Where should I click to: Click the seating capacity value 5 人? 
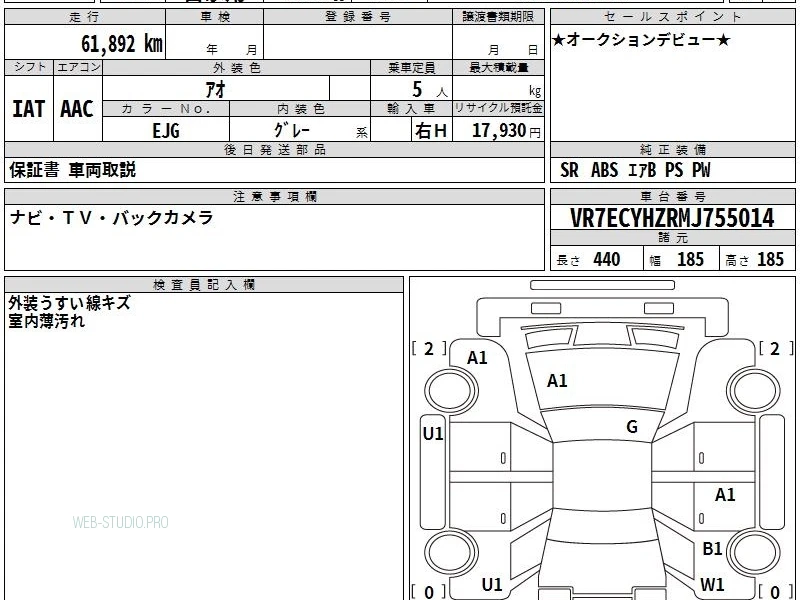click(x=429, y=90)
